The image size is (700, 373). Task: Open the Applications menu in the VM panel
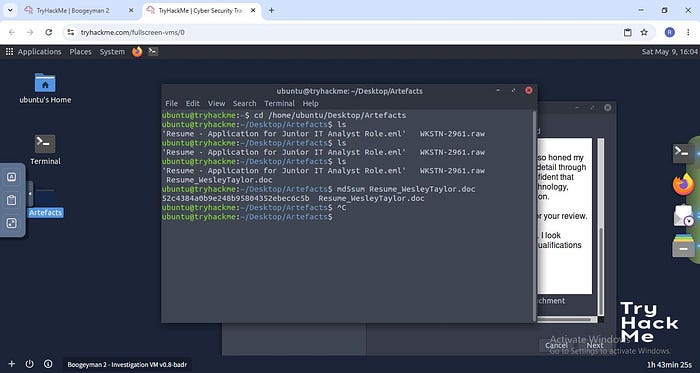(39, 52)
